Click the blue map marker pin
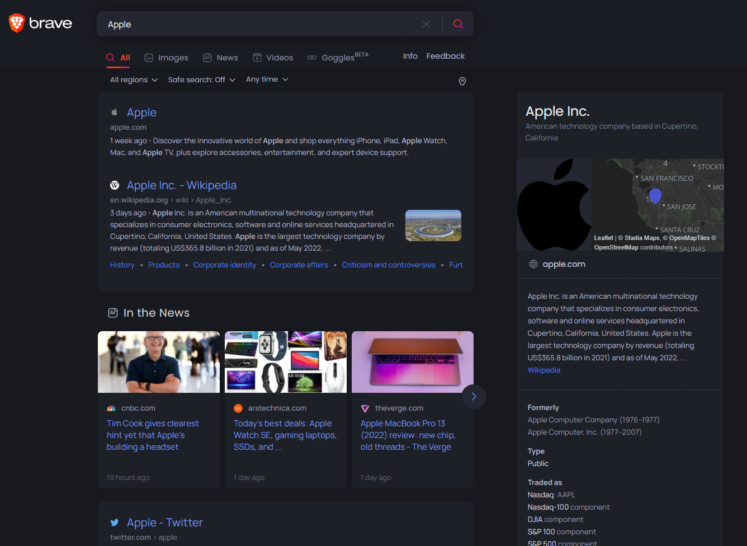The image size is (747, 546). (656, 195)
